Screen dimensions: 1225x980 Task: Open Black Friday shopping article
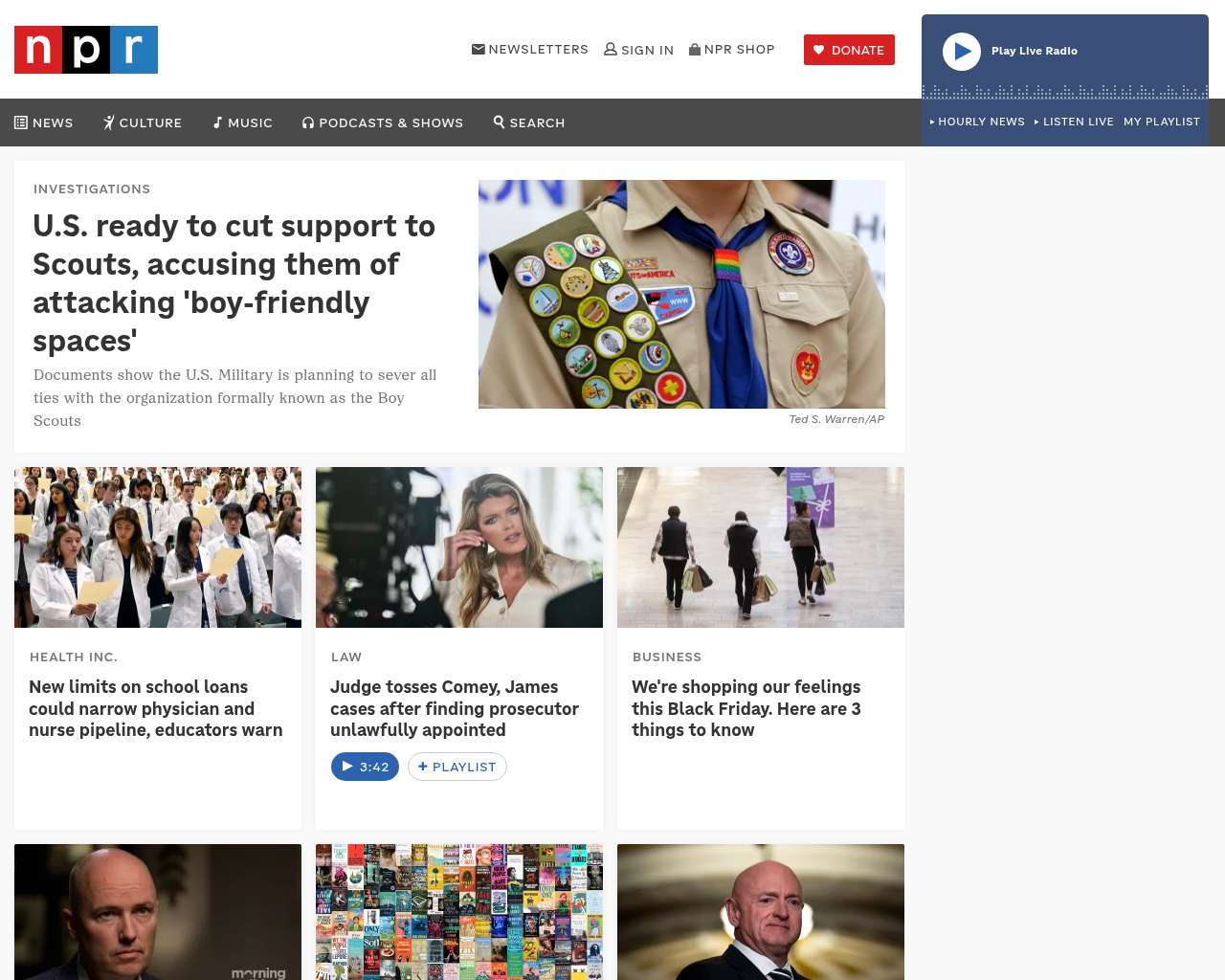coord(746,708)
